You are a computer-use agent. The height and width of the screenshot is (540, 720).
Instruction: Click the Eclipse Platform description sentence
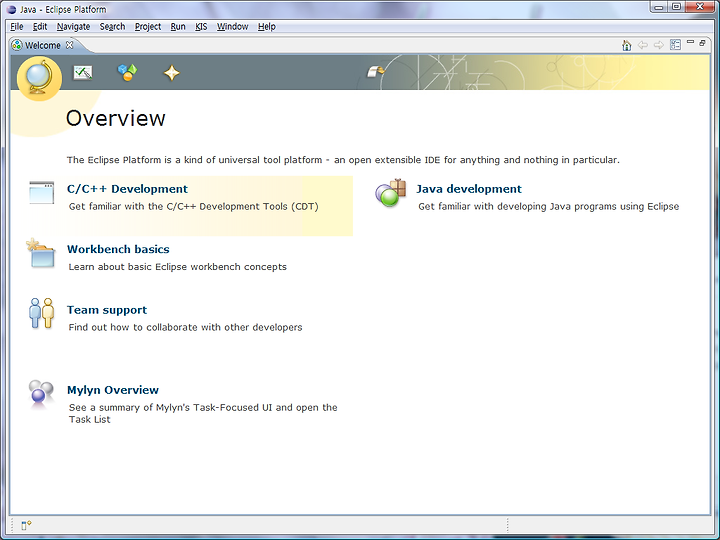pyautogui.click(x=343, y=160)
